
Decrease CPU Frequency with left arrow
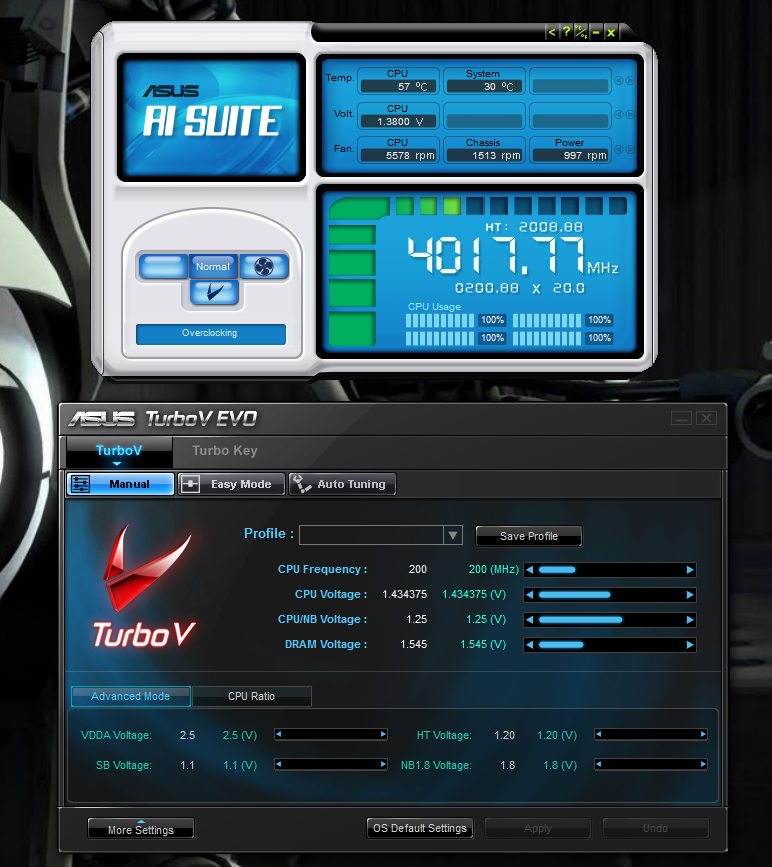[530, 570]
